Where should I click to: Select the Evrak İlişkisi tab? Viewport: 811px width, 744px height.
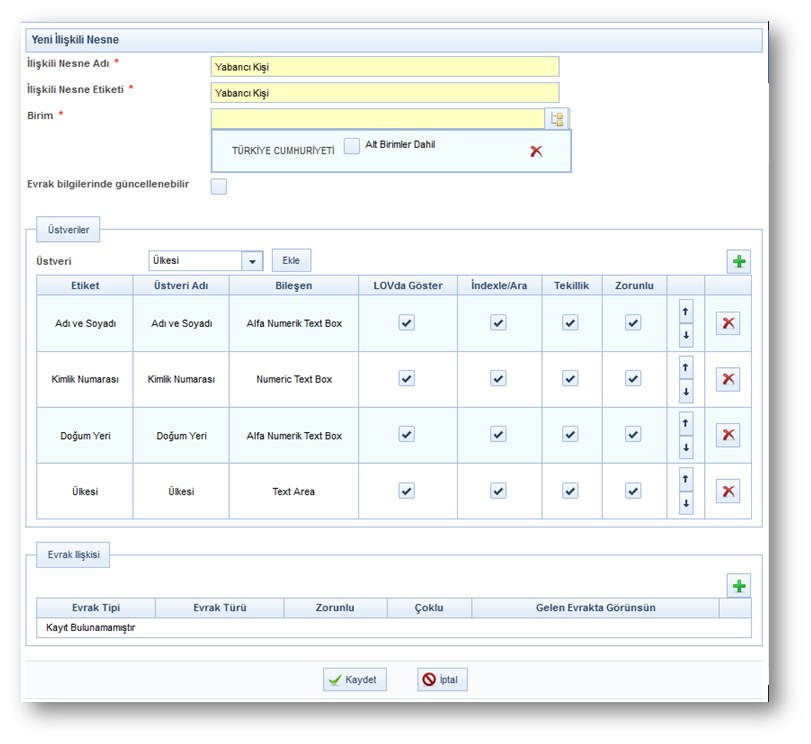73,555
